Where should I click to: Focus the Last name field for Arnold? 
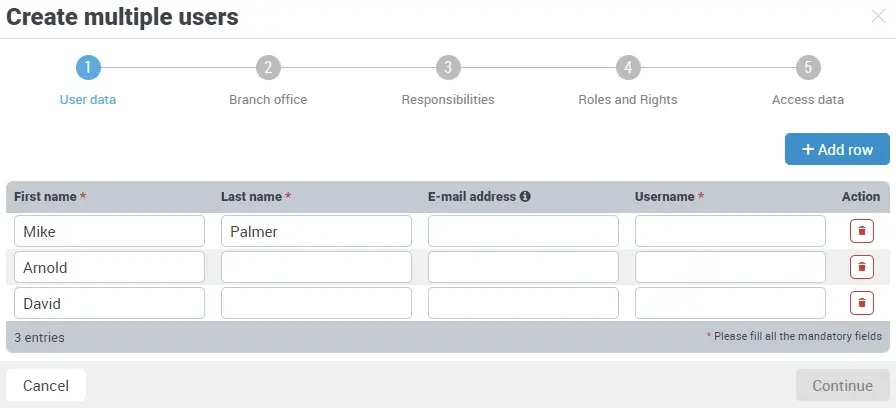pos(316,267)
